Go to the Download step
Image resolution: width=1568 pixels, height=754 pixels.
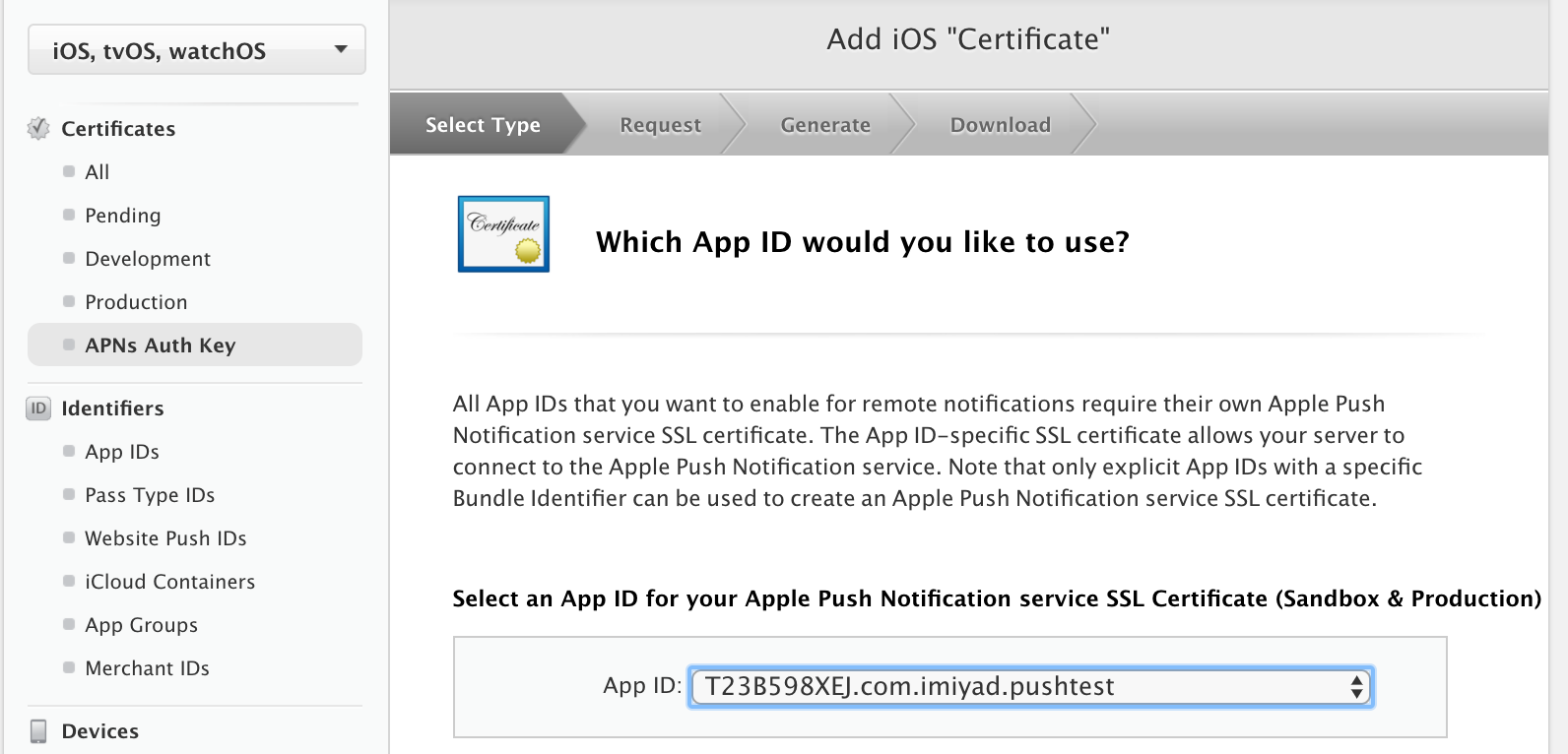(1000, 125)
